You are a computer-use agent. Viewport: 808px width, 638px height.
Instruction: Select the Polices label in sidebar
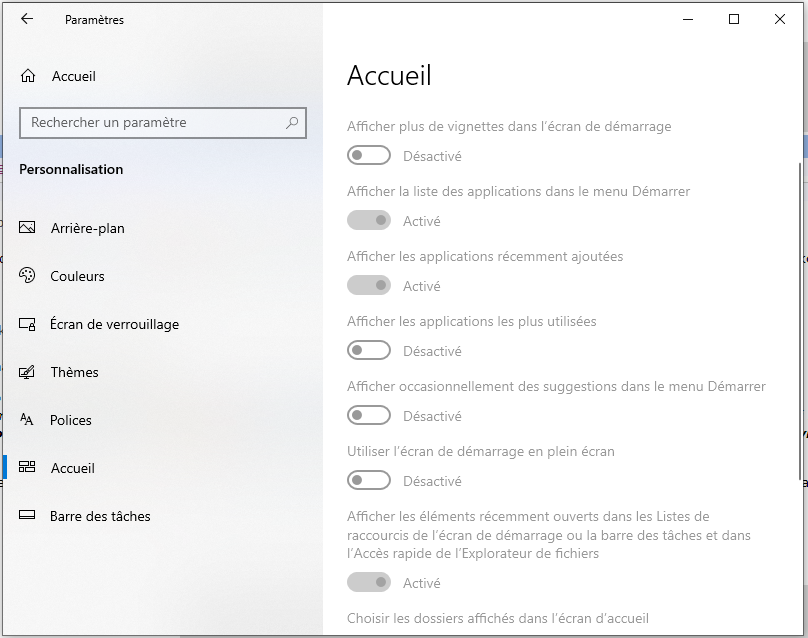coord(71,420)
